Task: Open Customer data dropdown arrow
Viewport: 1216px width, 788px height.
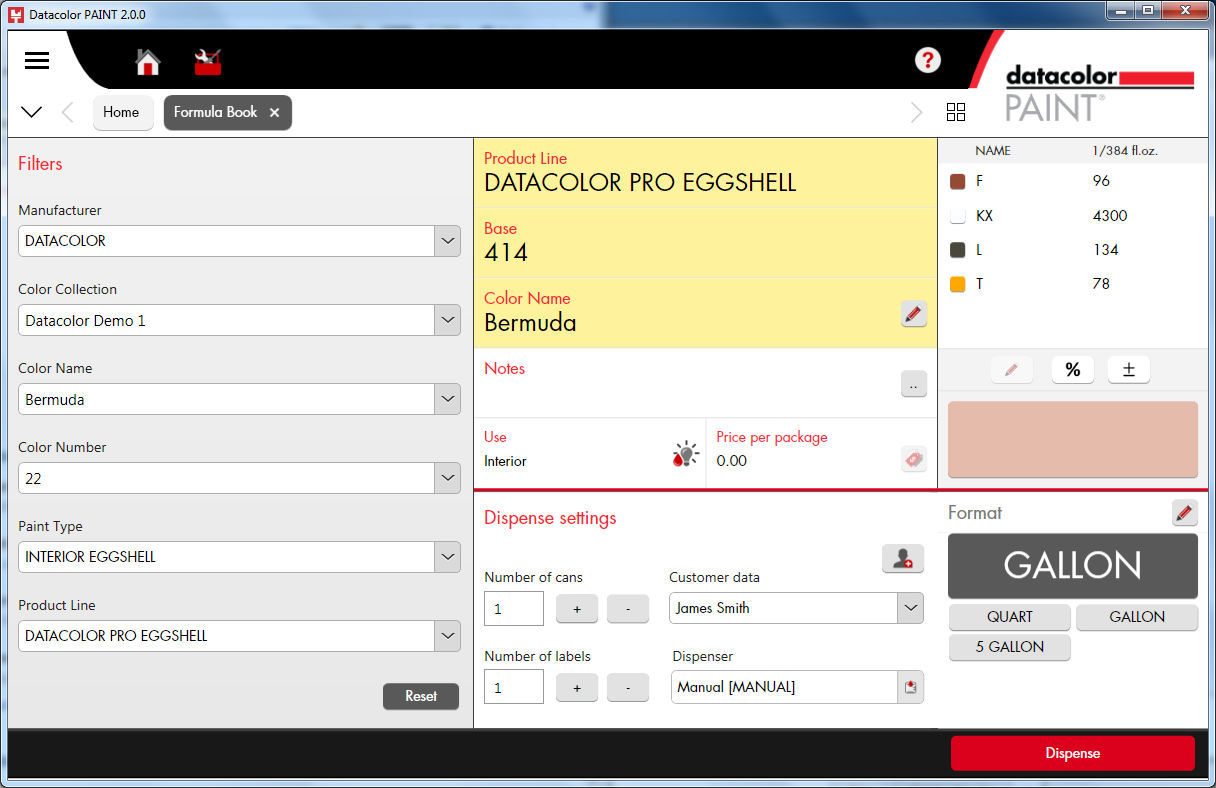Action: click(910, 608)
